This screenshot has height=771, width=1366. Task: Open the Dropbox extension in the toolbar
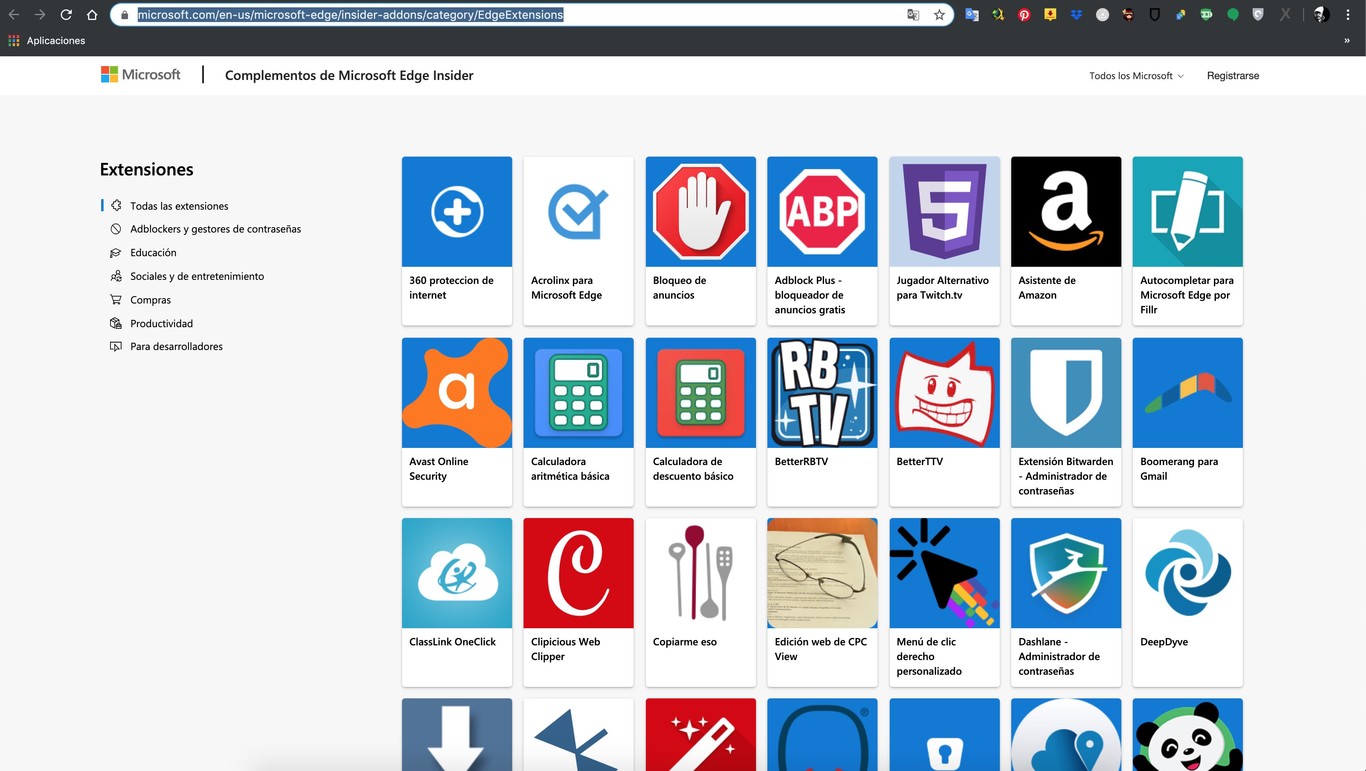pyautogui.click(x=1076, y=14)
